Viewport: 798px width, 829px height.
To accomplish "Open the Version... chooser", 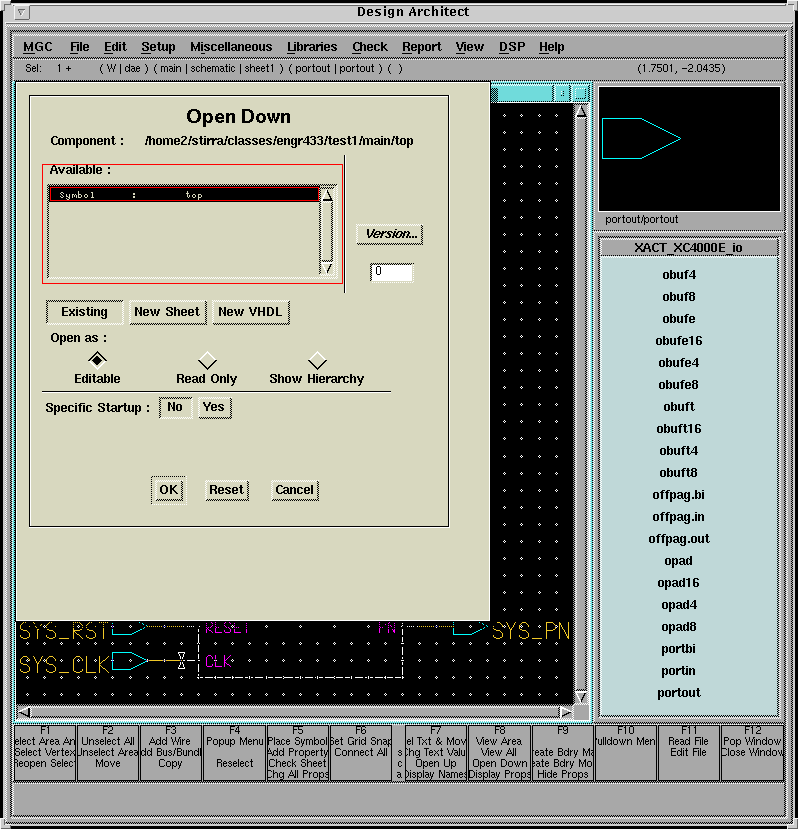I will [x=390, y=234].
